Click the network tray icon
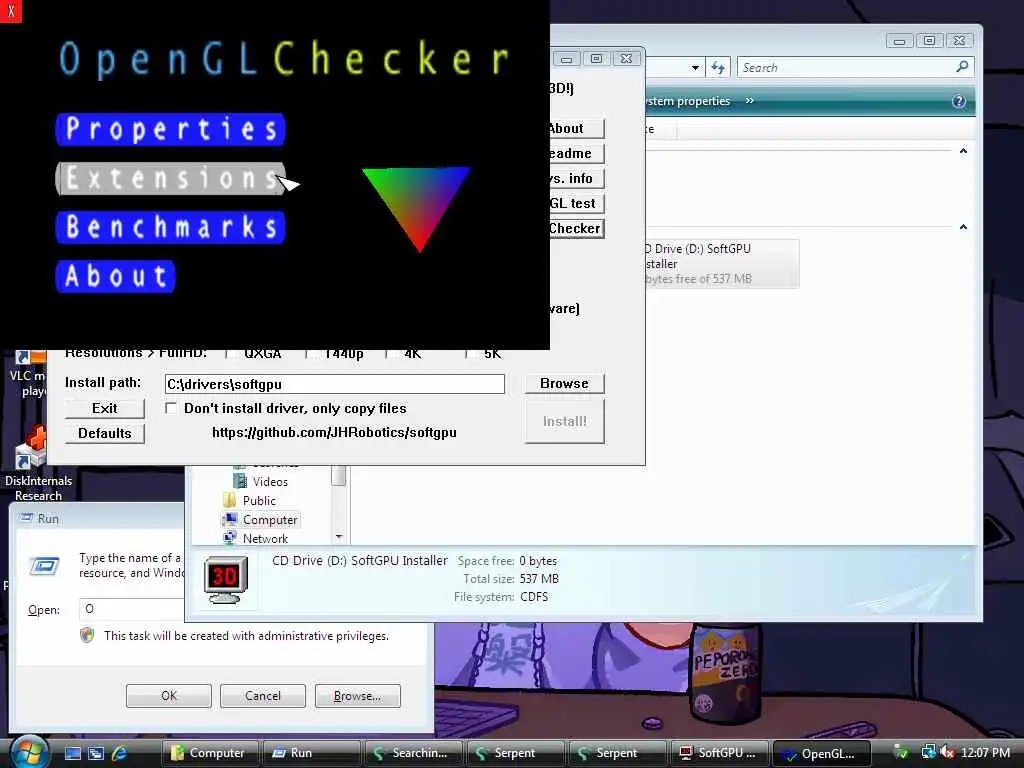The width and height of the screenshot is (1024, 768). click(x=928, y=752)
